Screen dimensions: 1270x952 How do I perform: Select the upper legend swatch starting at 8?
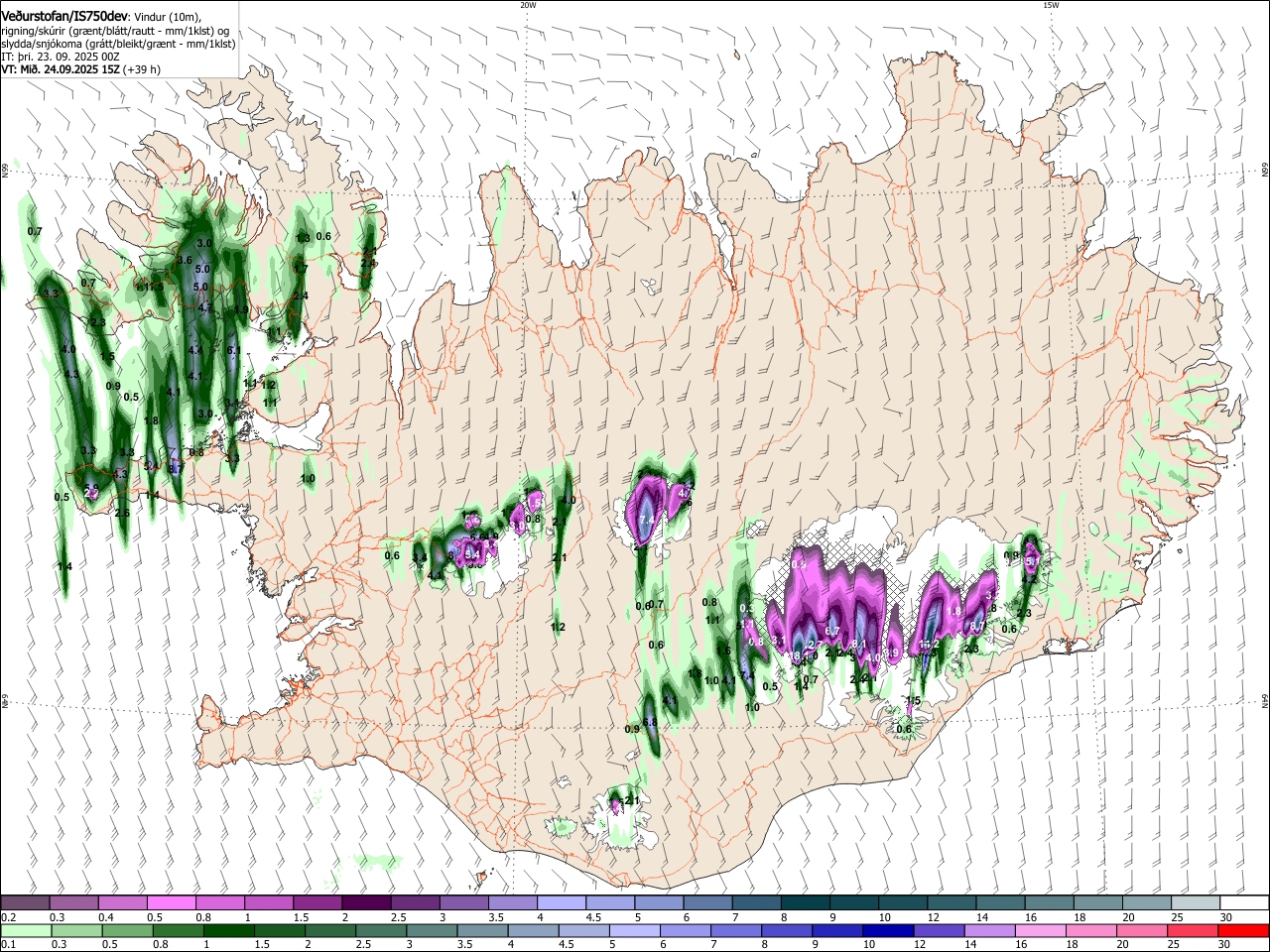pyautogui.click(x=804, y=902)
